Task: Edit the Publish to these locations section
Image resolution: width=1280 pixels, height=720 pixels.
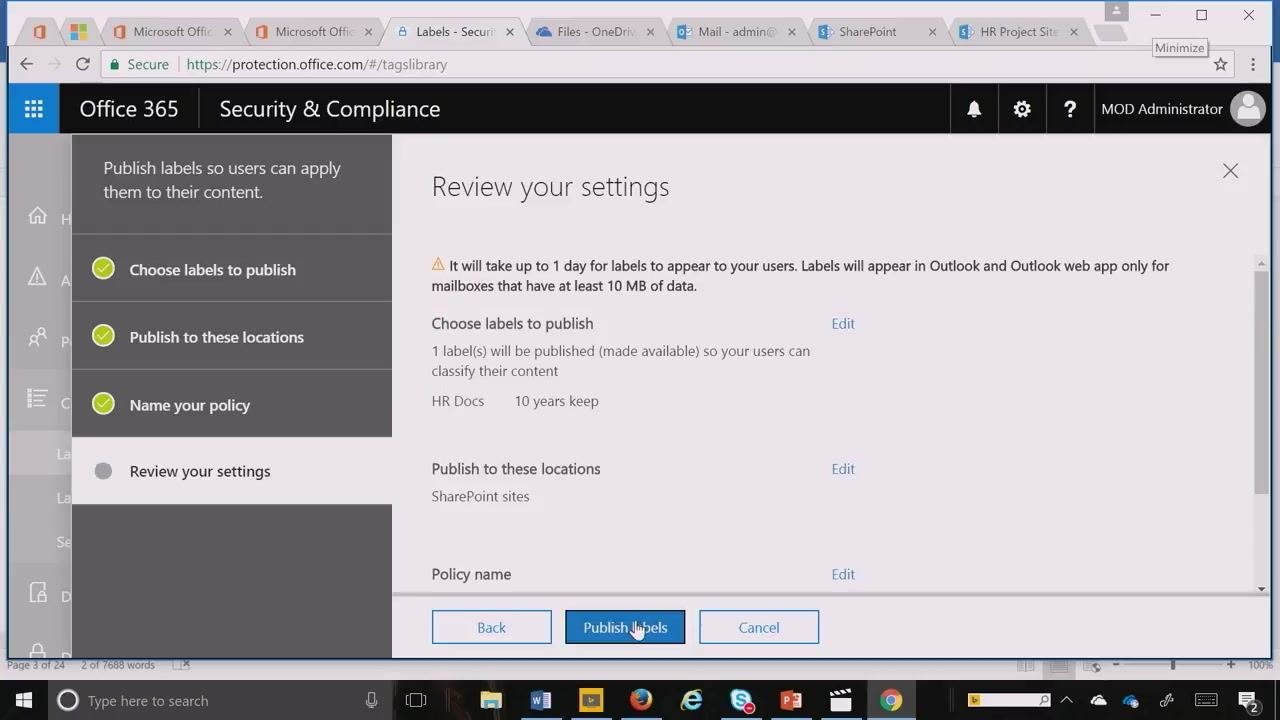Action: [x=843, y=468]
